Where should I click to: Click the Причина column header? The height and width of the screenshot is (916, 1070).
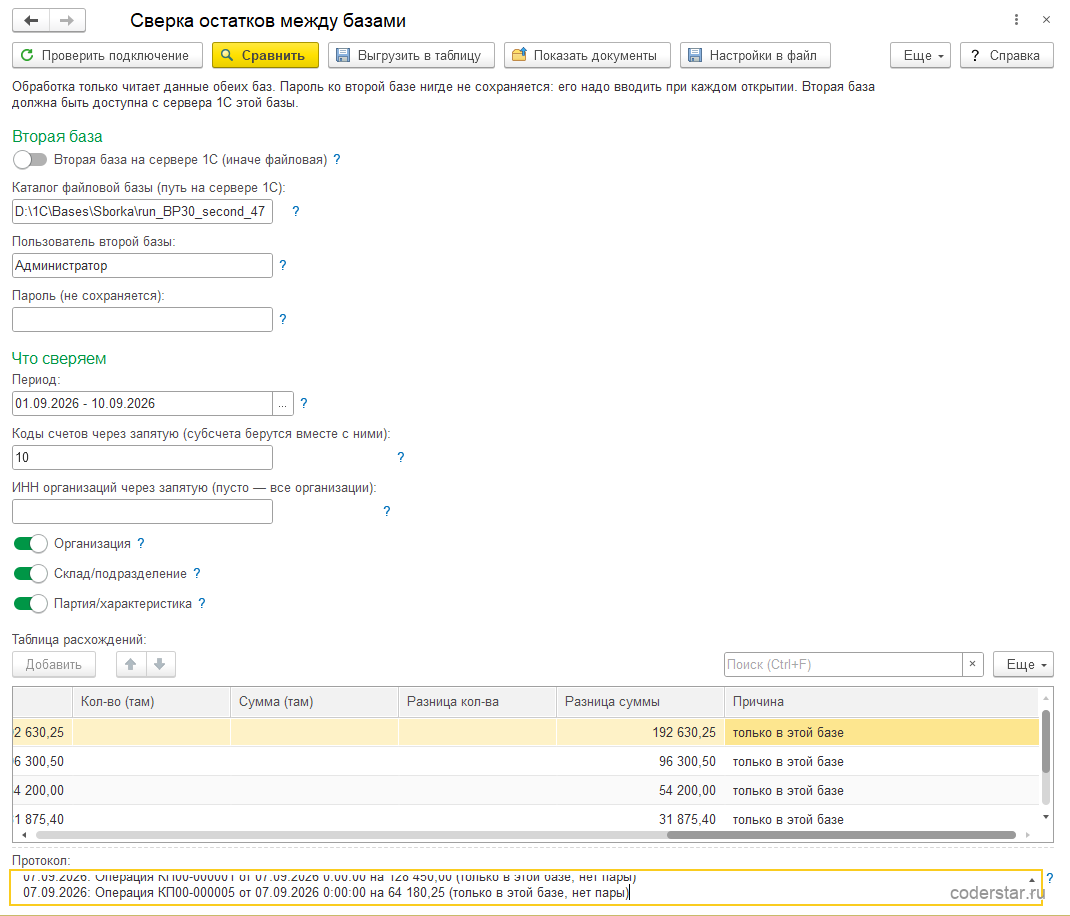[x=881, y=702]
